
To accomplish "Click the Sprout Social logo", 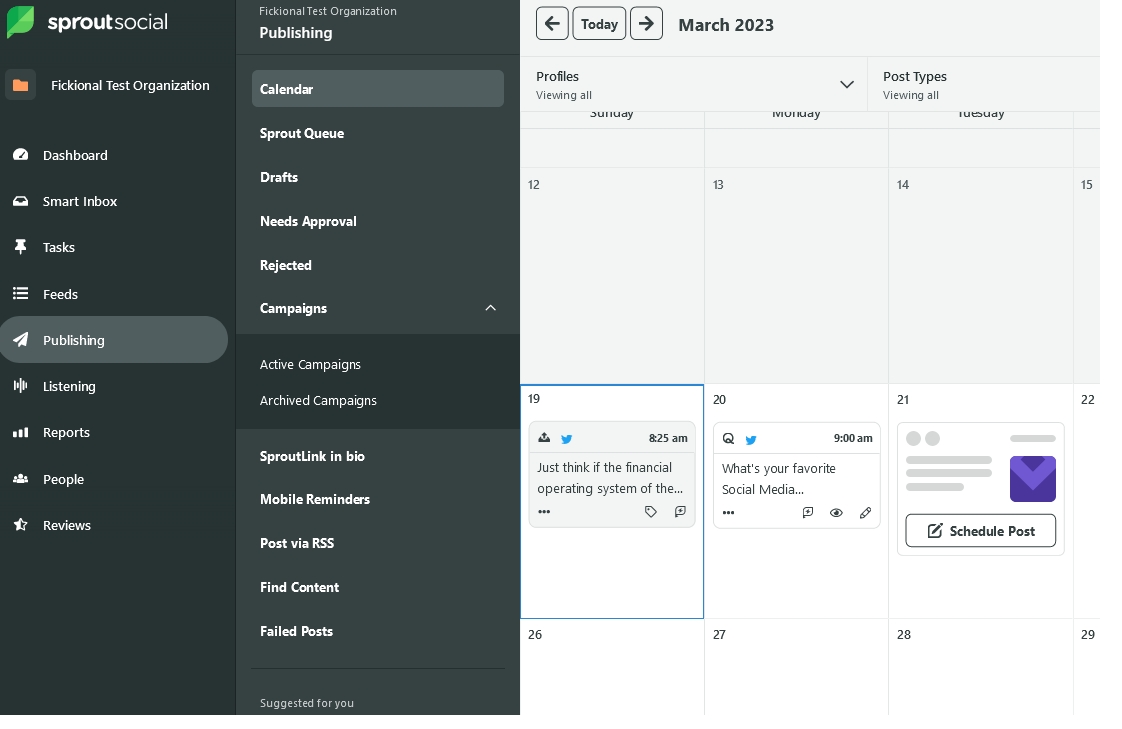I will pyautogui.click(x=88, y=22).
